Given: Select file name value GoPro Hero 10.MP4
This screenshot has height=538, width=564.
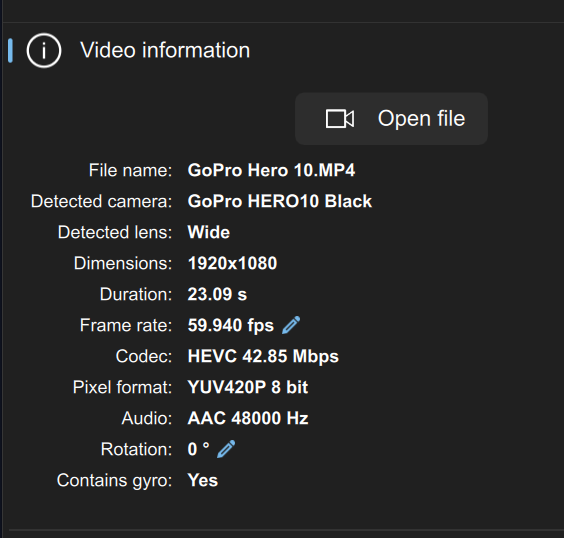Looking at the screenshot, I should pos(271,170).
